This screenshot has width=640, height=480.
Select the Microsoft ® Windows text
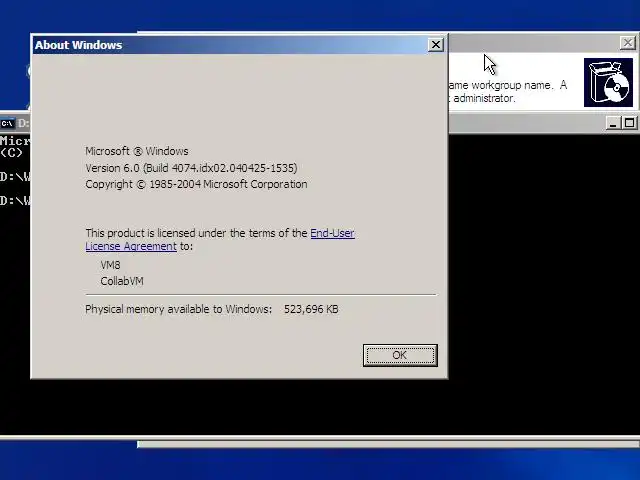pos(137,151)
